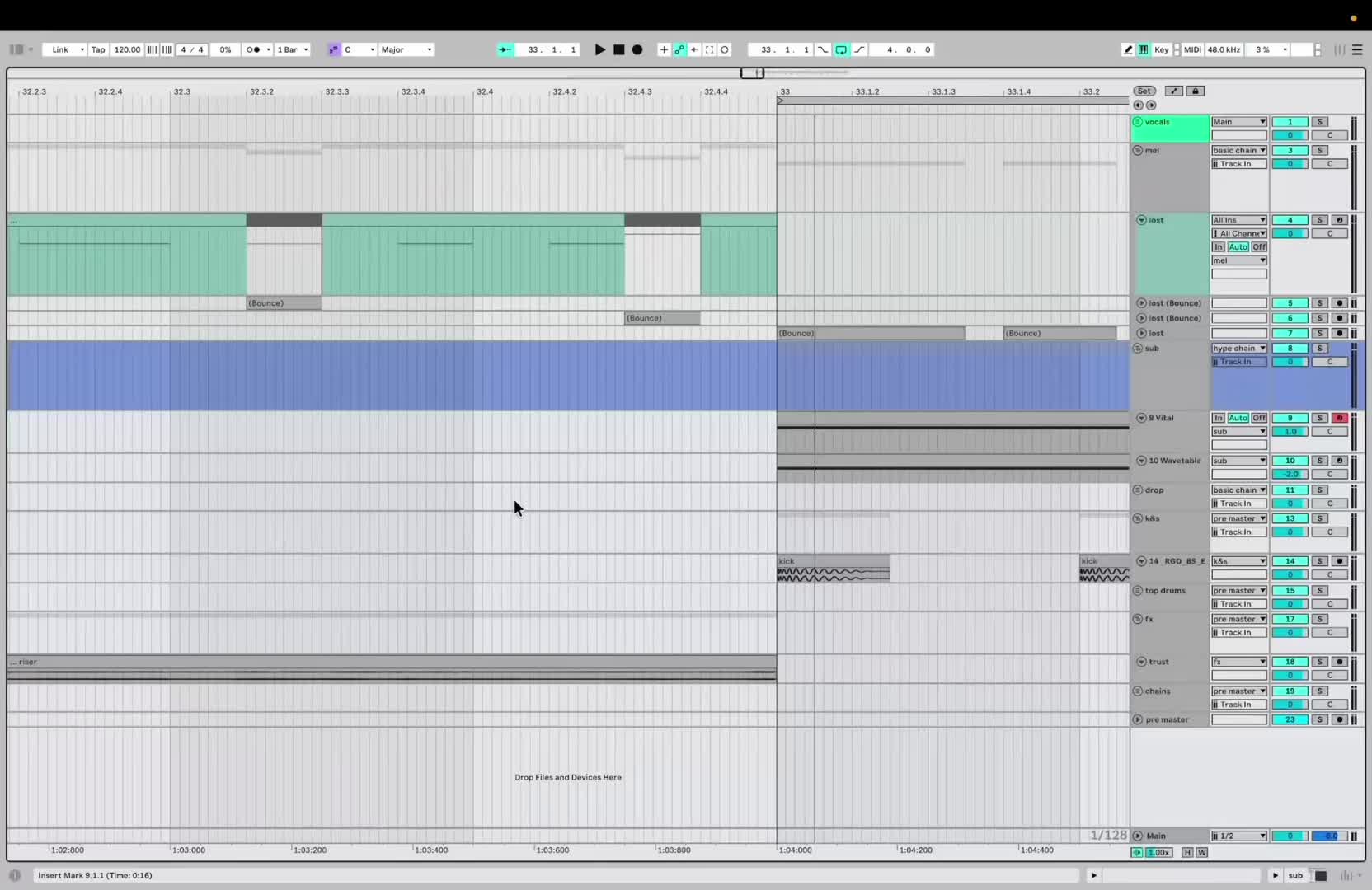Toggle Auto monitoring on the lost track
1372x890 pixels.
(x=1238, y=247)
